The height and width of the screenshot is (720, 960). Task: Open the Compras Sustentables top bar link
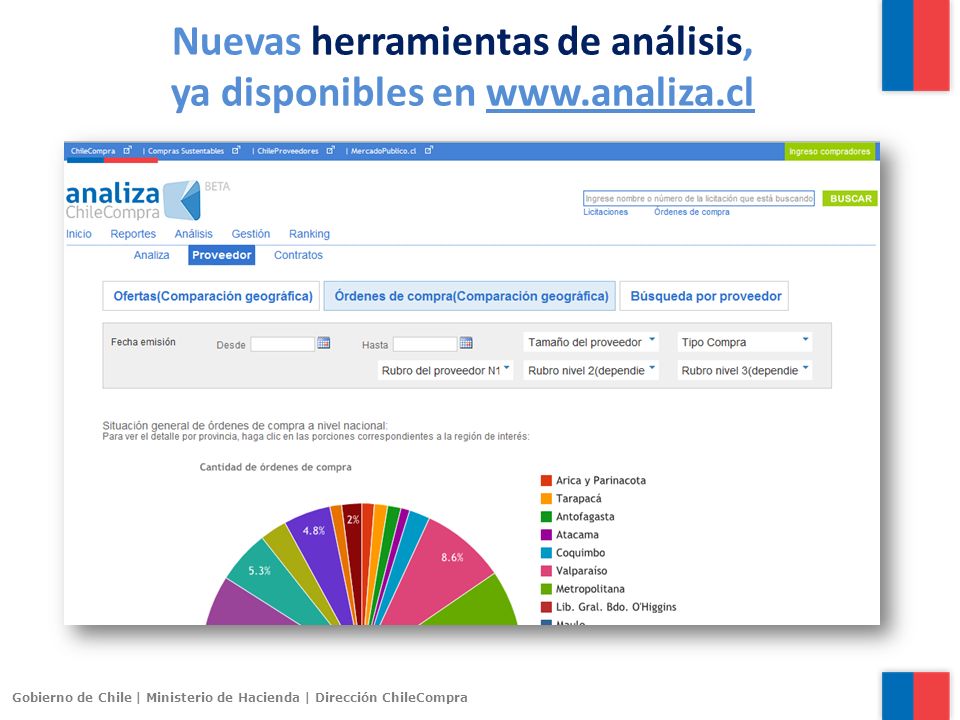(x=186, y=151)
